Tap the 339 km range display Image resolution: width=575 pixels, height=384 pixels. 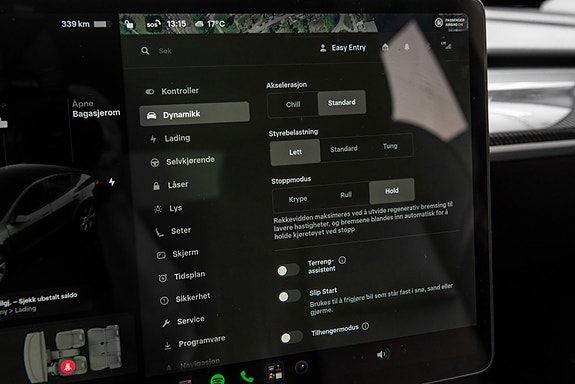tap(85, 24)
